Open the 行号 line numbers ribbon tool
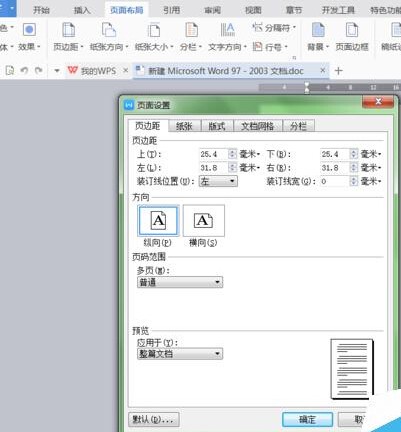The width and height of the screenshot is (401, 432). (x=270, y=47)
